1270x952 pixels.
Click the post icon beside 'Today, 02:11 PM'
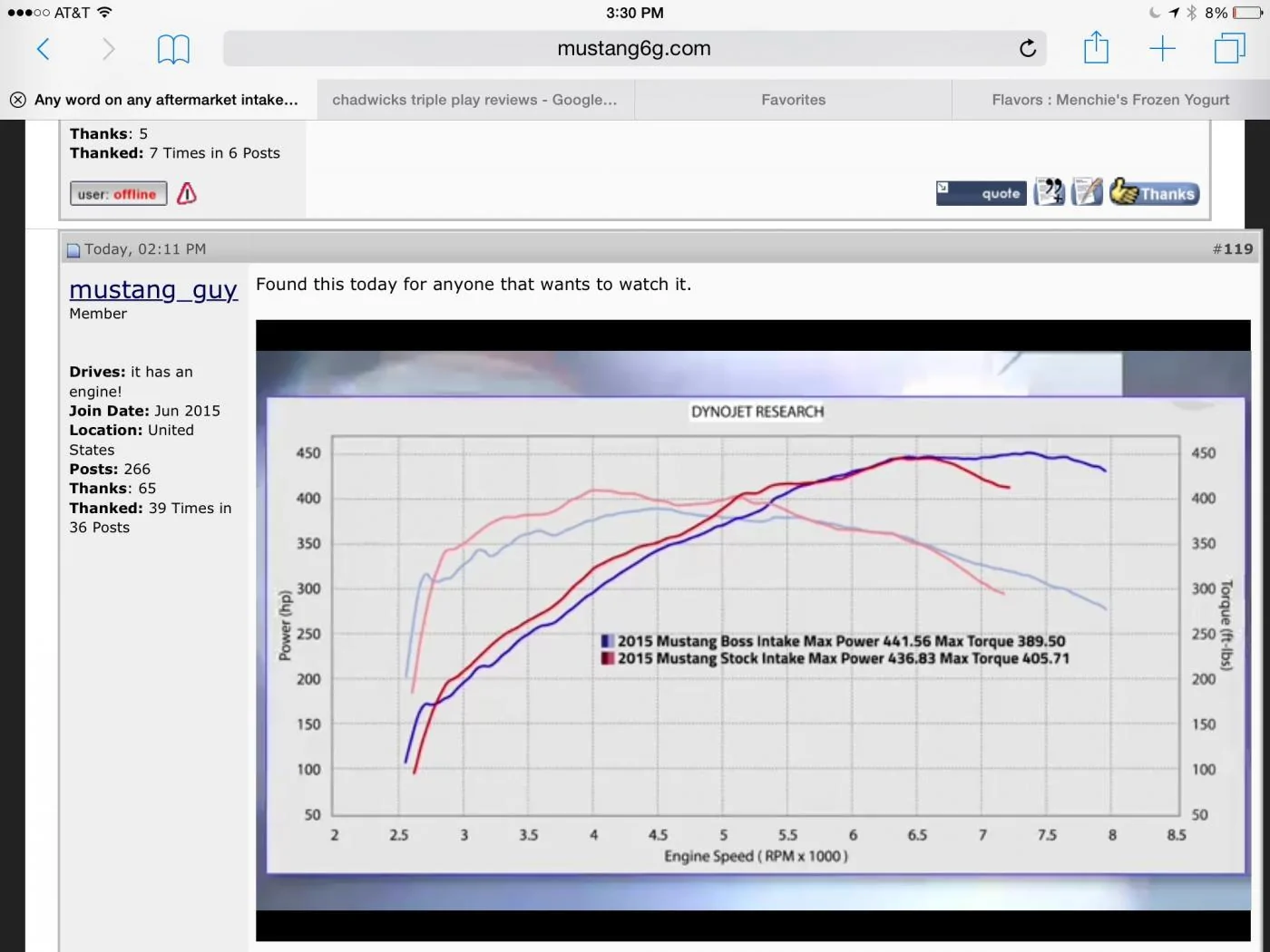click(73, 250)
